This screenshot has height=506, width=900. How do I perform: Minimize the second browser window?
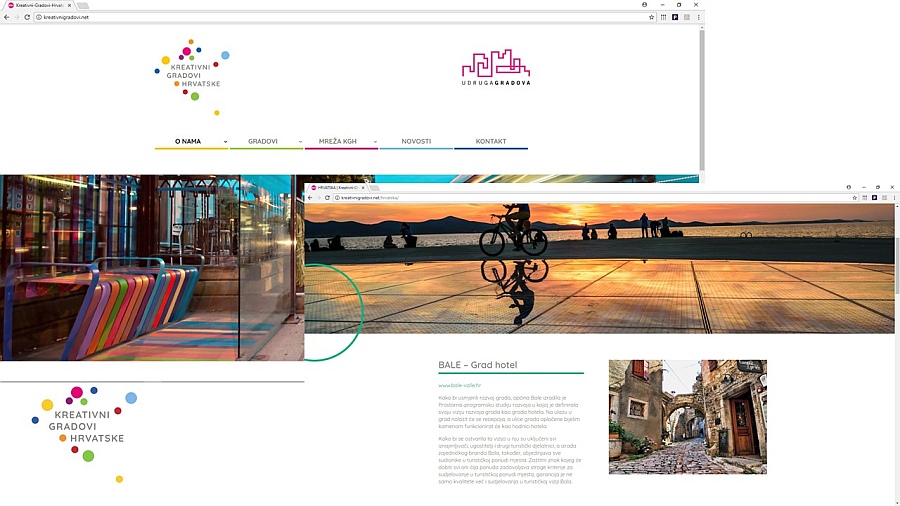[863, 187]
